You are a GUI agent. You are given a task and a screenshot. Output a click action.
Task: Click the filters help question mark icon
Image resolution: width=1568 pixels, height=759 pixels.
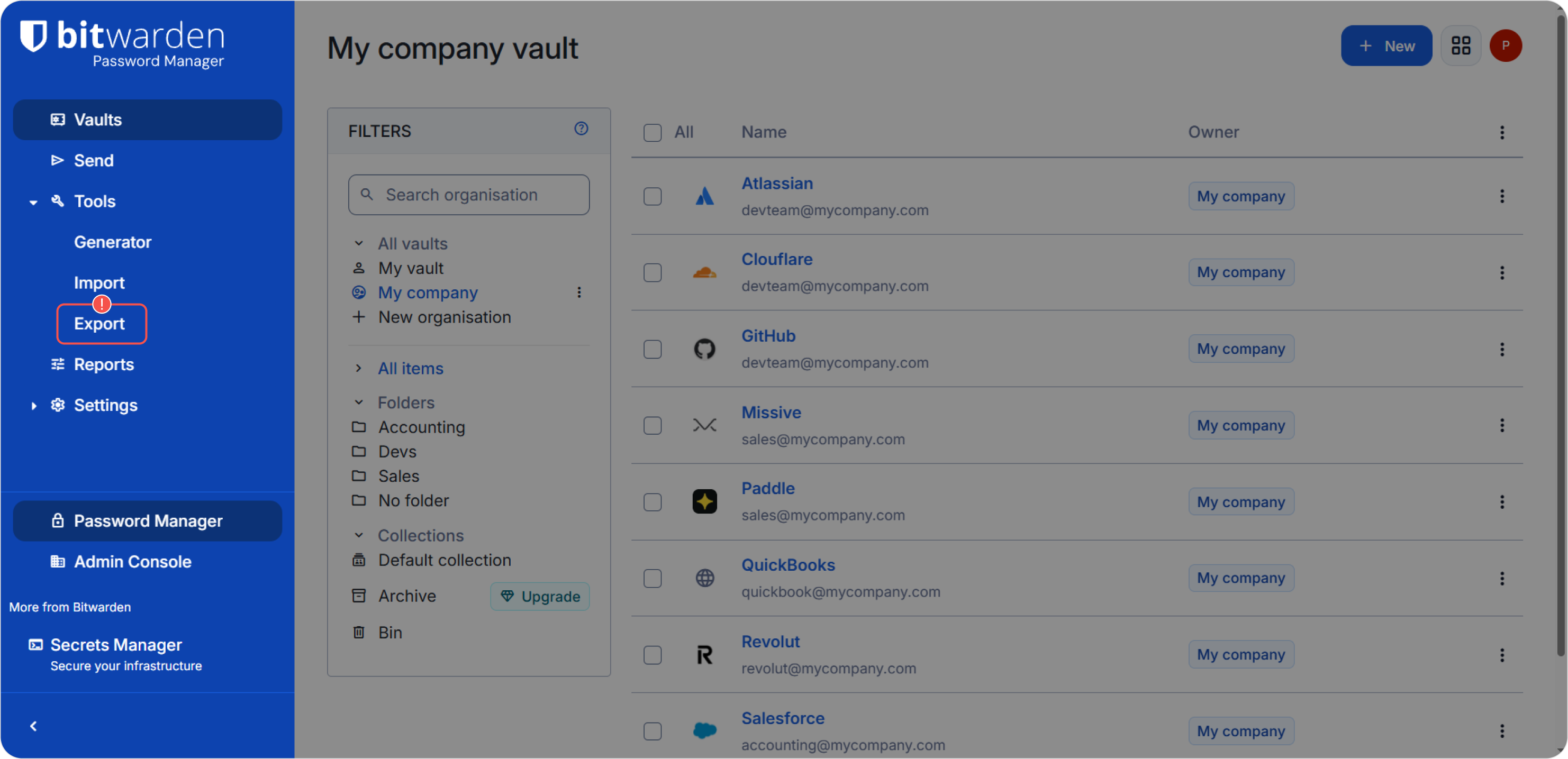coord(581,129)
